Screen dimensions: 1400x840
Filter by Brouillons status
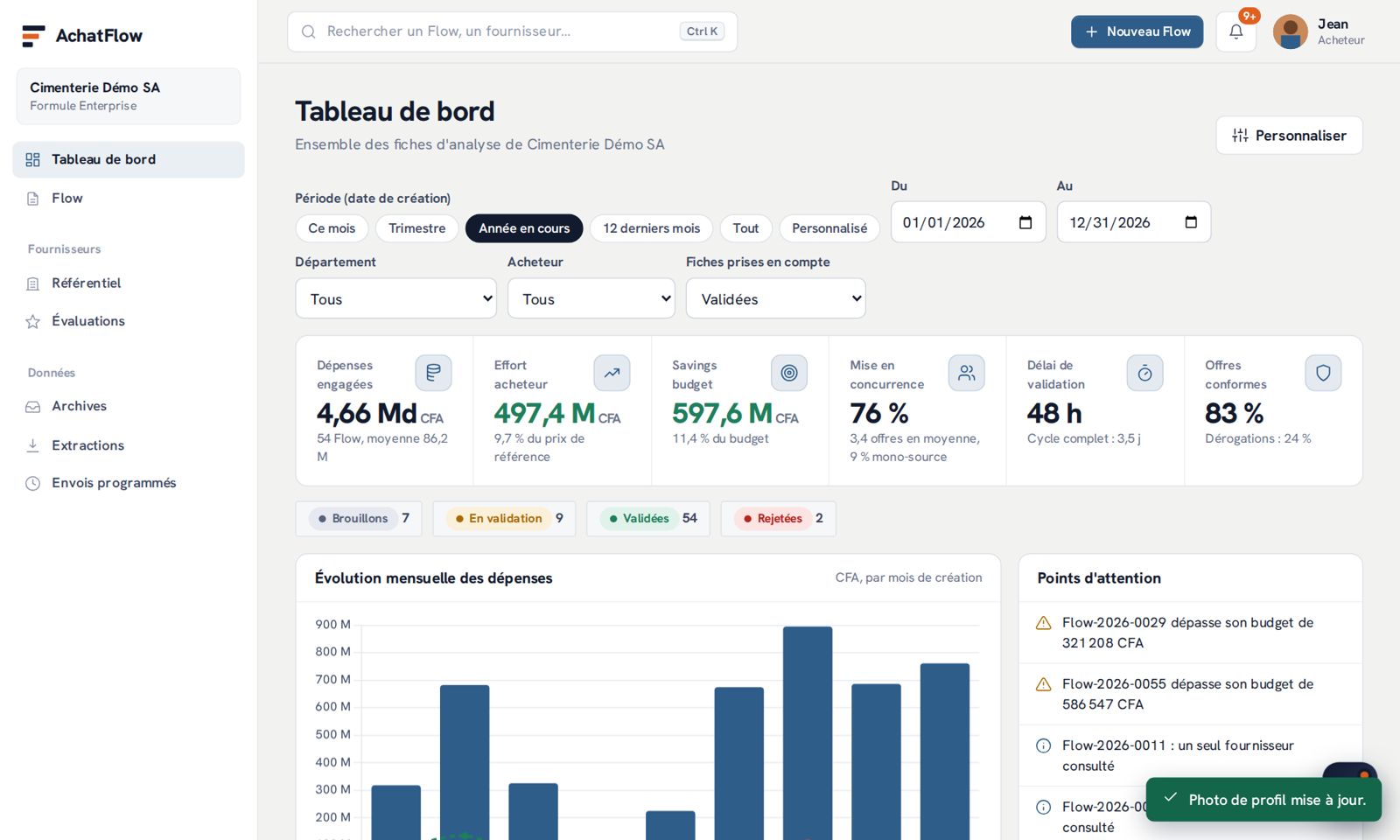(x=359, y=519)
